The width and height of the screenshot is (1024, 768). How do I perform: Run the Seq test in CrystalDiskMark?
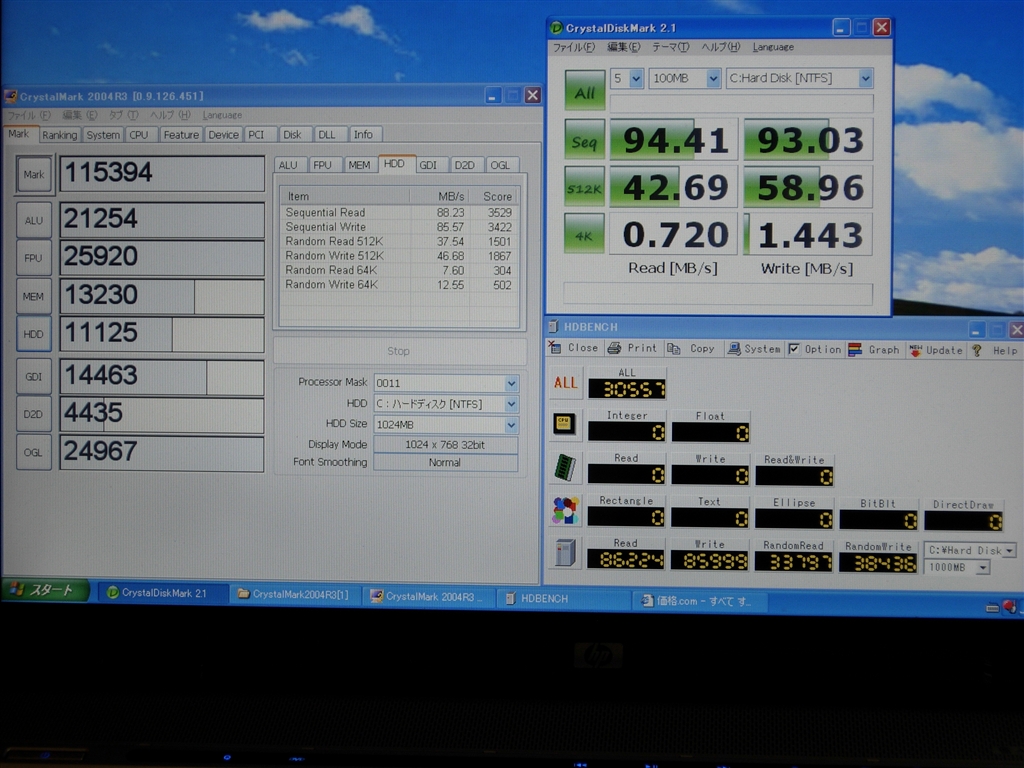coord(584,141)
